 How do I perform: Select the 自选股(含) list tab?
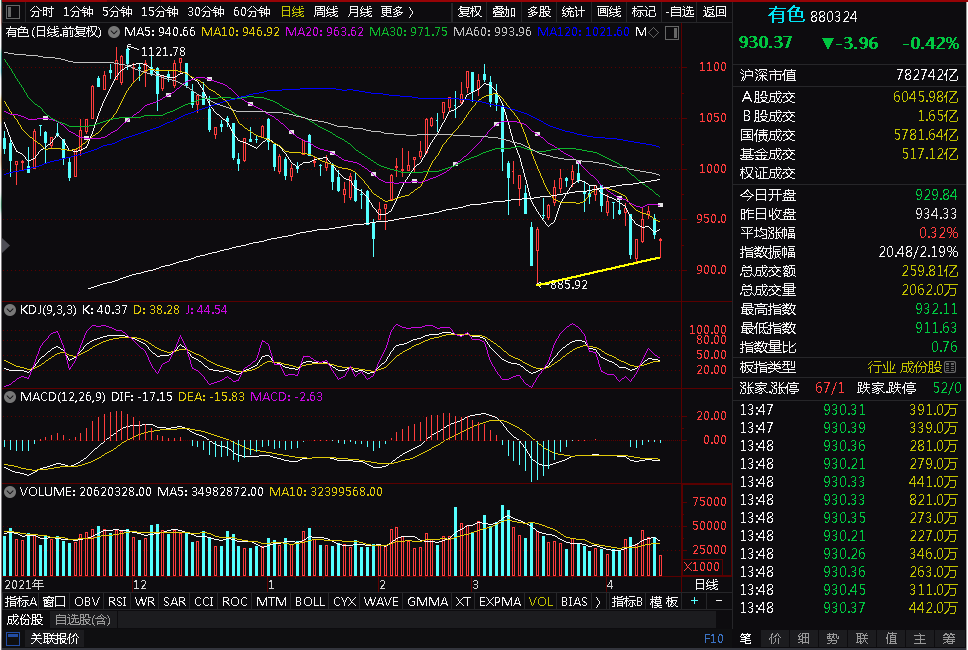[83, 620]
